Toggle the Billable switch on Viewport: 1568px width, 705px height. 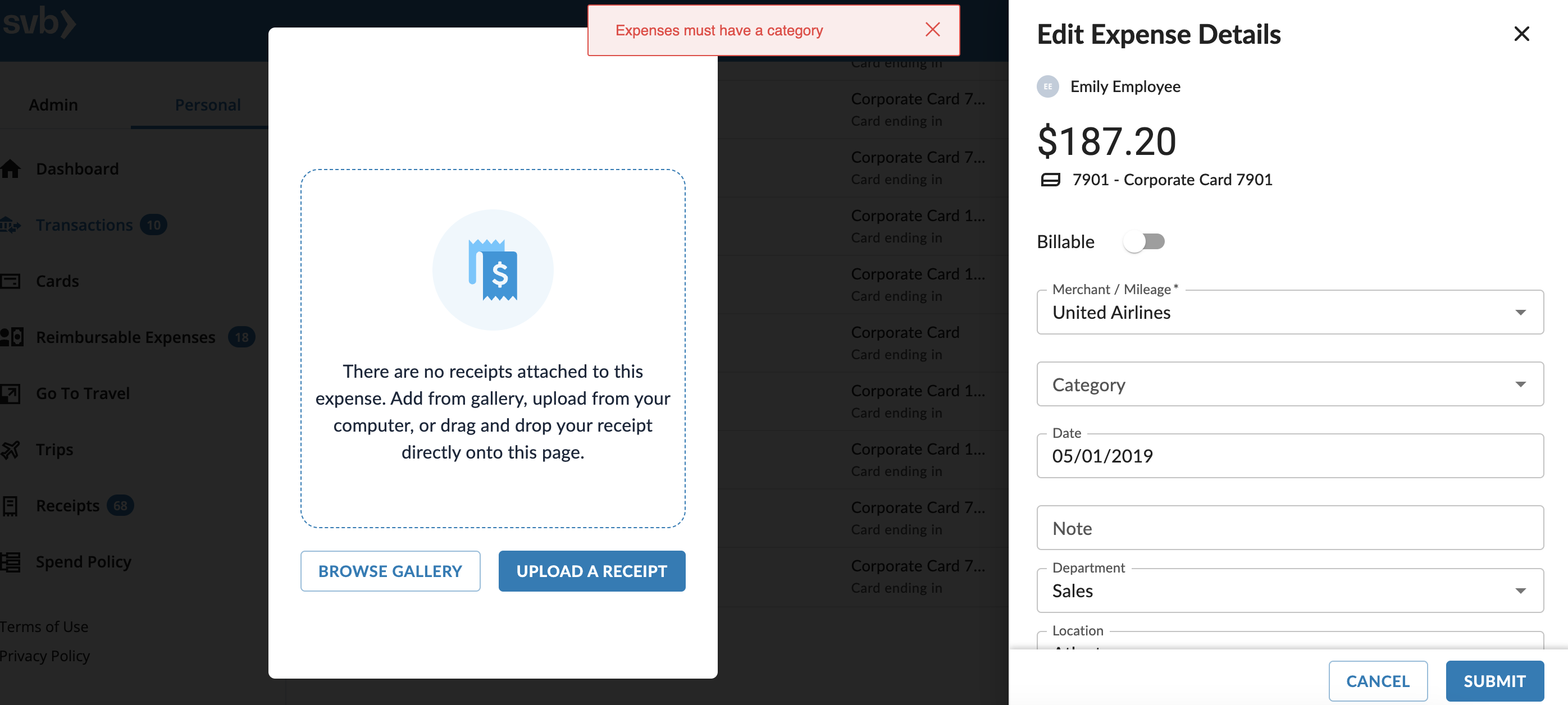click(x=1144, y=241)
